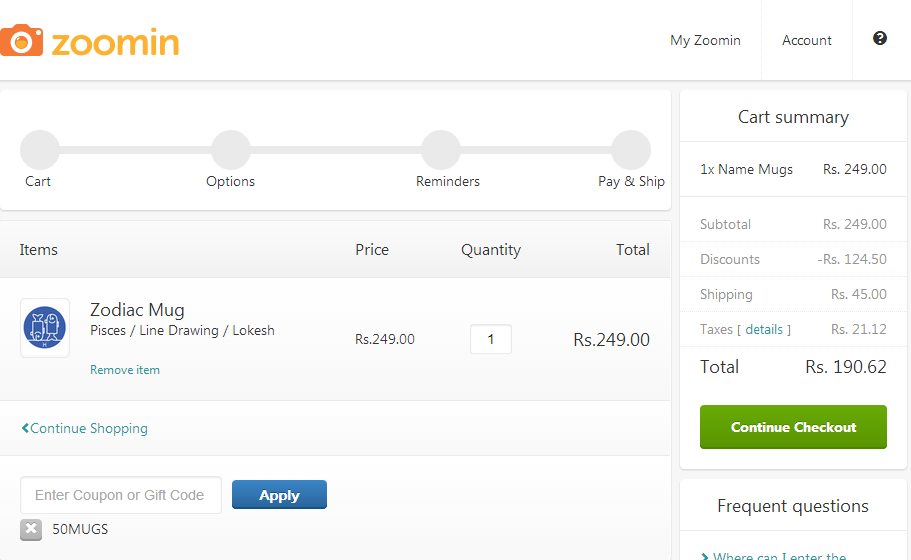Click the 50MUGS coupon code text
The image size is (911, 560).
[80, 529]
